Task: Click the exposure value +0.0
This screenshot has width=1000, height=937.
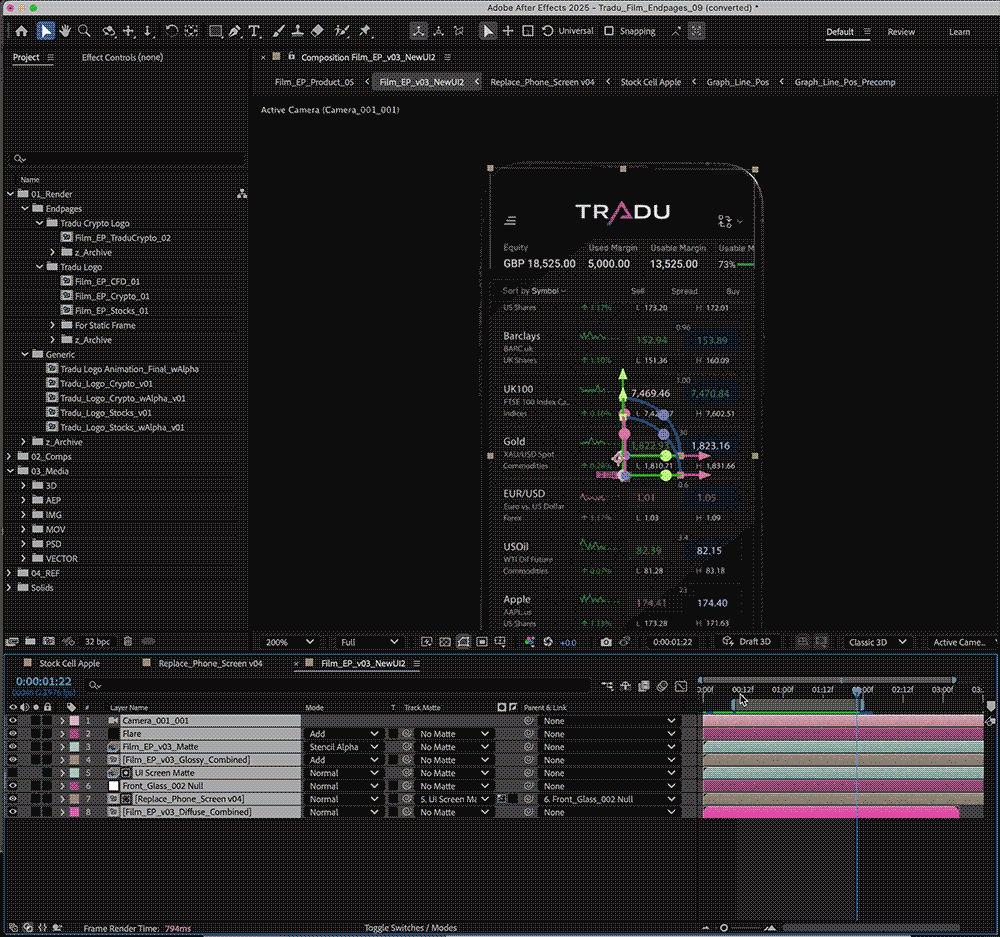Action: 568,642
